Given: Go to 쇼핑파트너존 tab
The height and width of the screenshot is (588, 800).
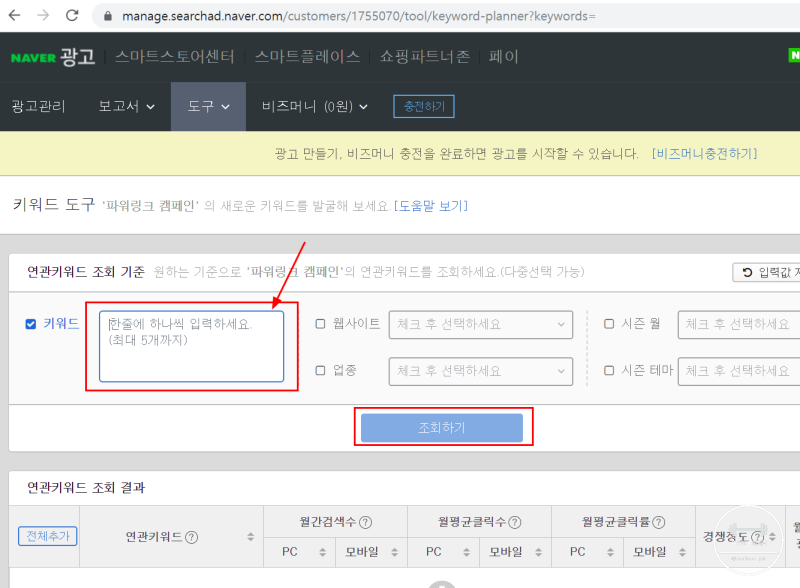Looking at the screenshot, I should pyautogui.click(x=424, y=57).
